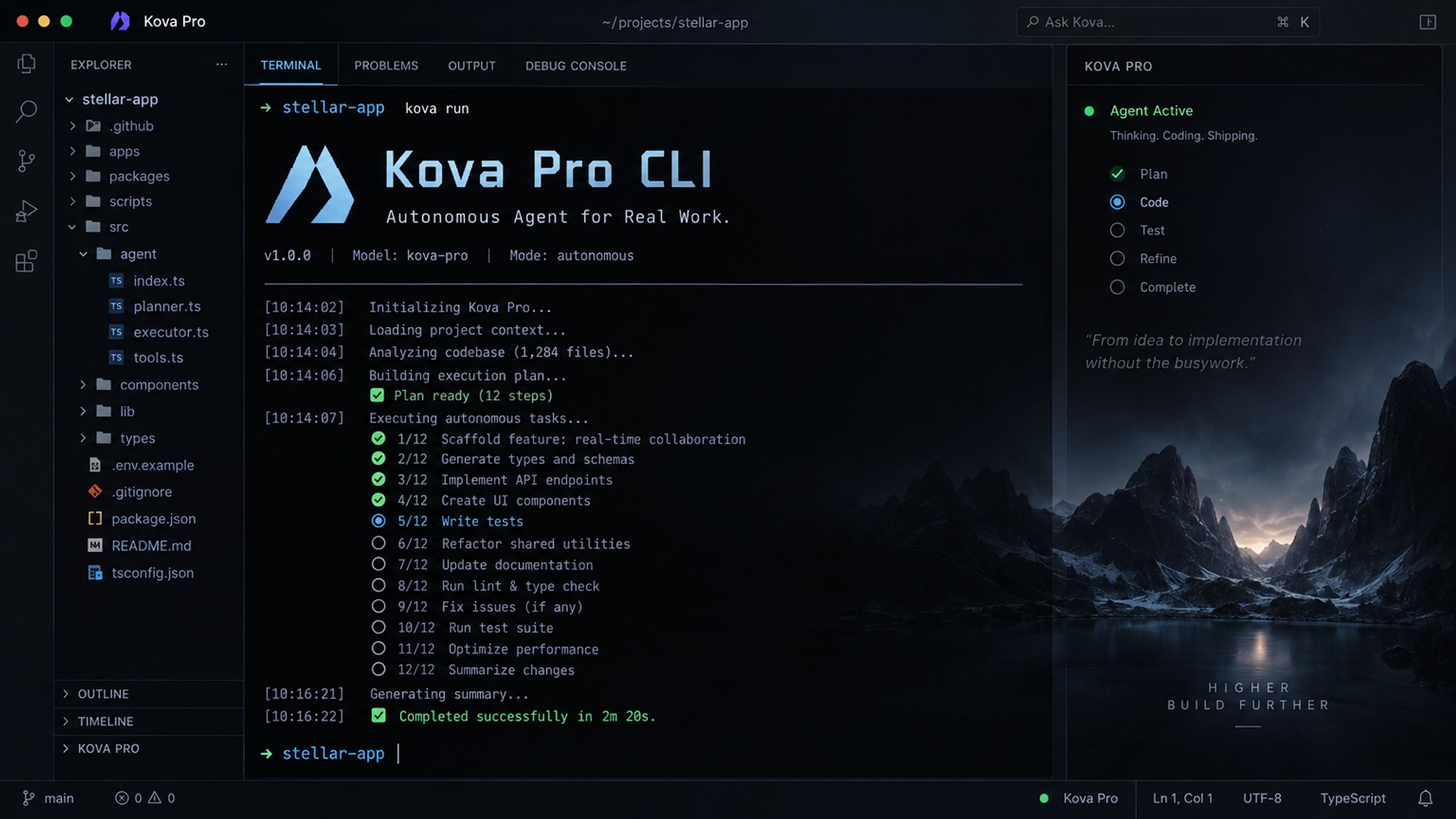Open the Source Control branch icon
The image size is (1456, 819).
[x=26, y=161]
